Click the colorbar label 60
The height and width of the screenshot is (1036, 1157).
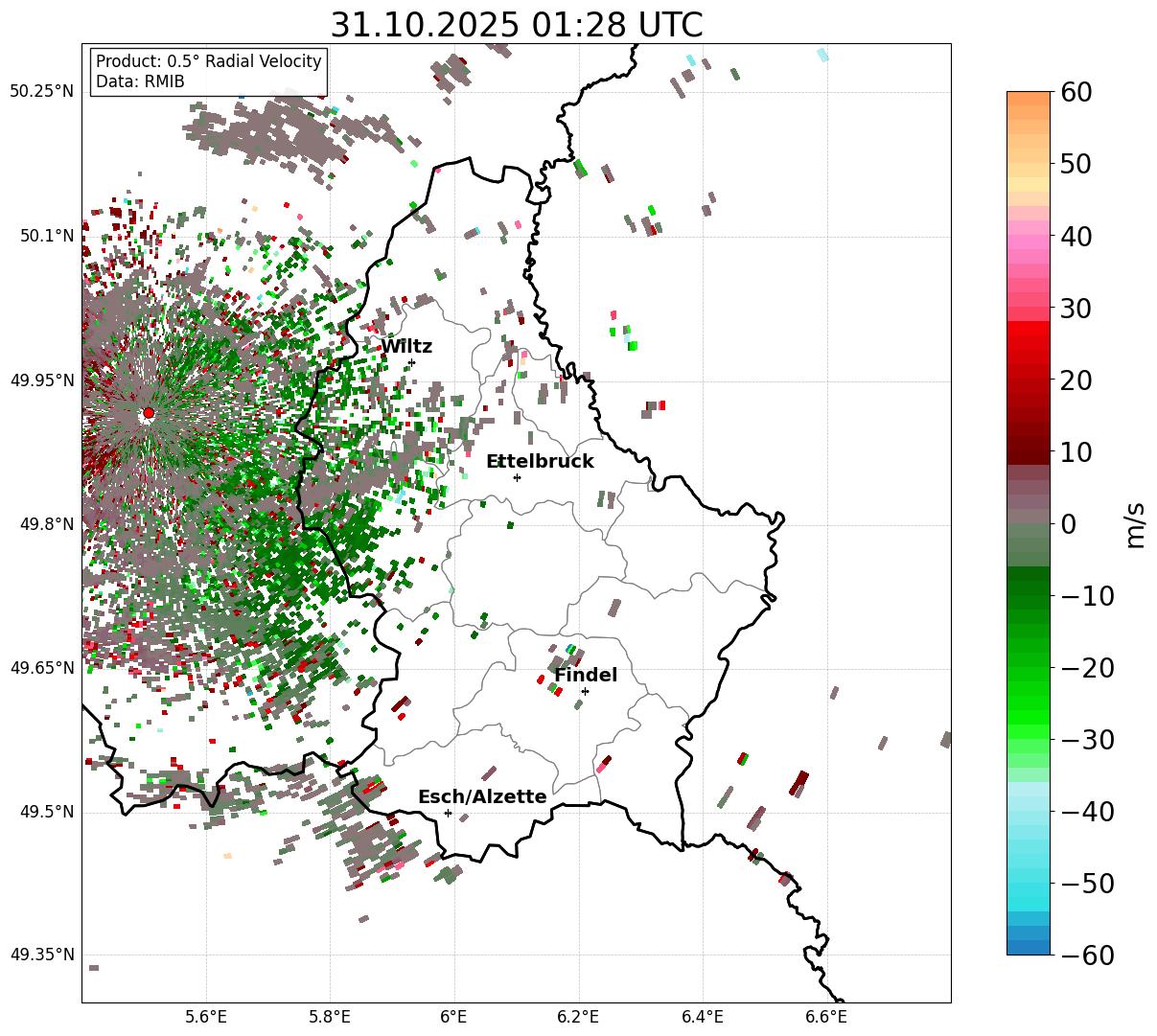click(x=1077, y=93)
